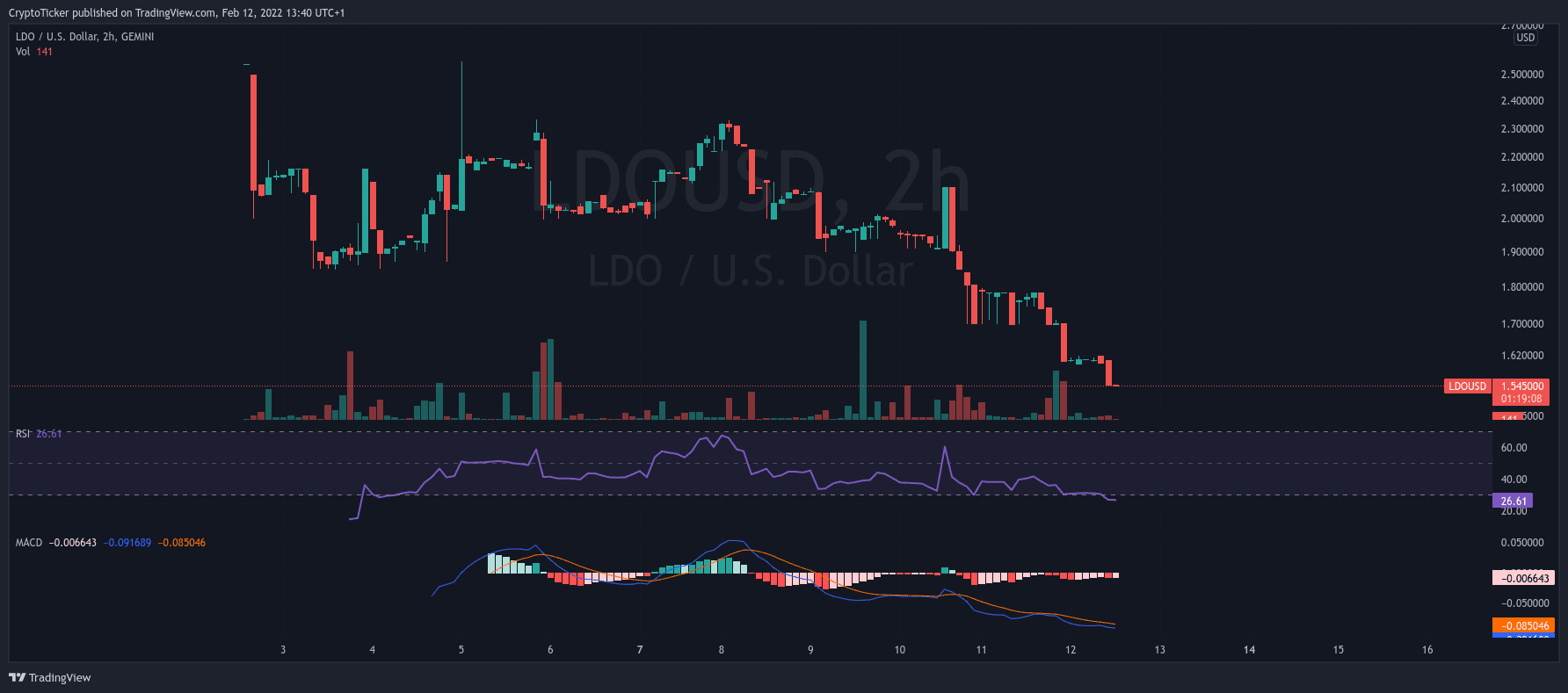Image resolution: width=1568 pixels, height=693 pixels.
Task: Select the MACD indicator legend label
Action: tap(29, 543)
